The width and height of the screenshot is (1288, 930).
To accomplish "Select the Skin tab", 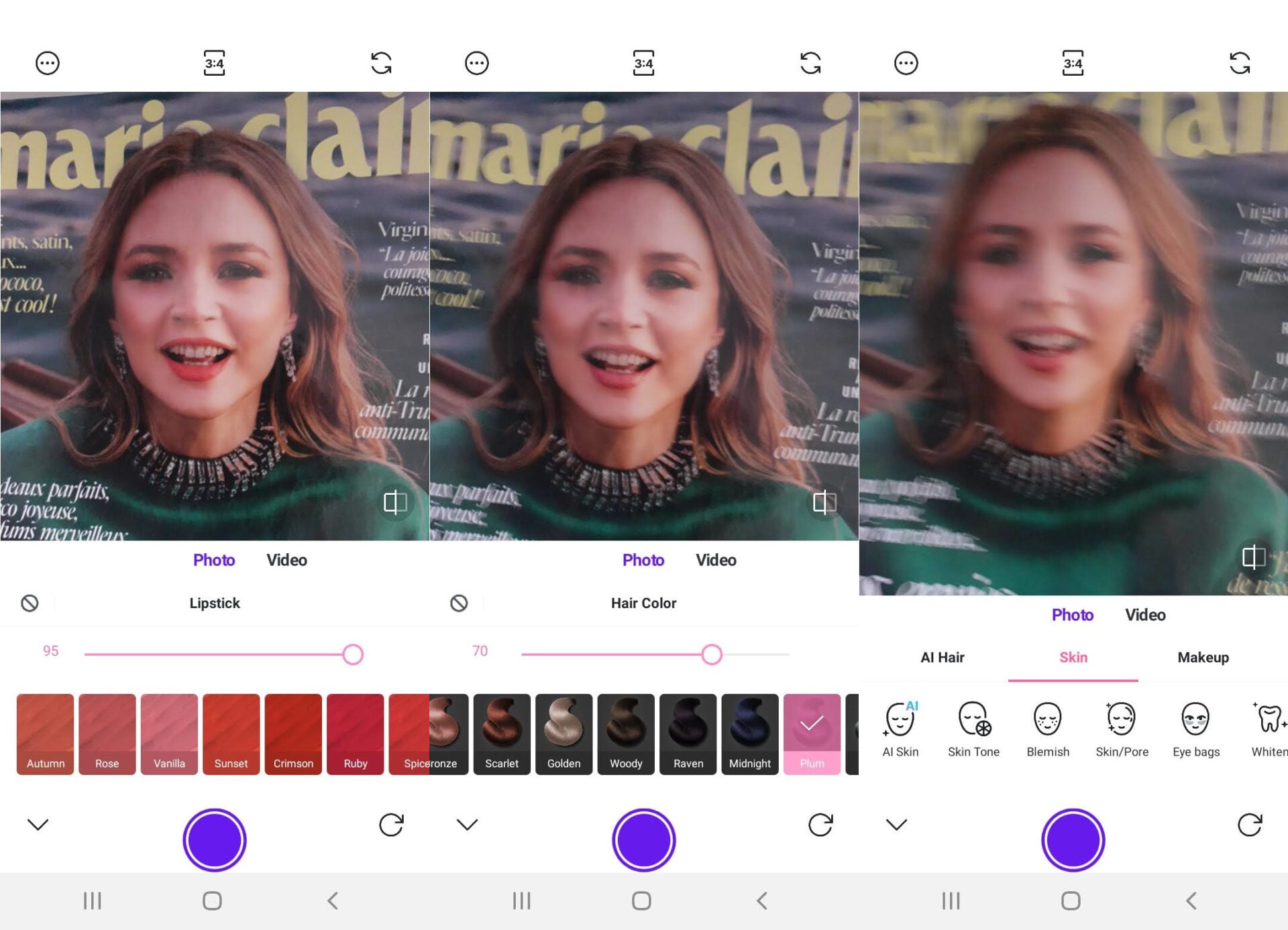I will click(1073, 657).
